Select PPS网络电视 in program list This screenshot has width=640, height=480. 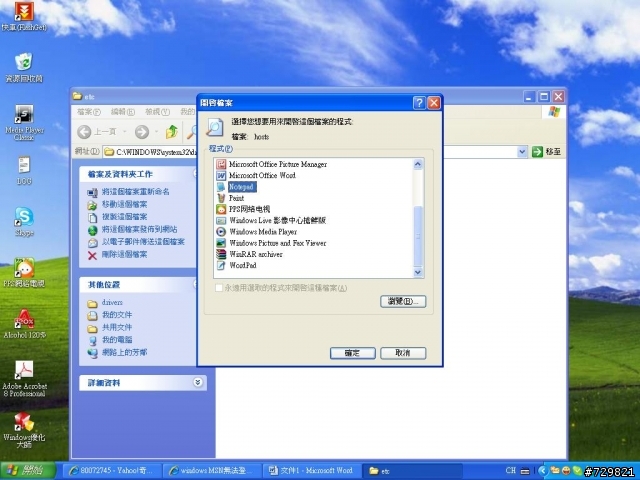coord(243,209)
